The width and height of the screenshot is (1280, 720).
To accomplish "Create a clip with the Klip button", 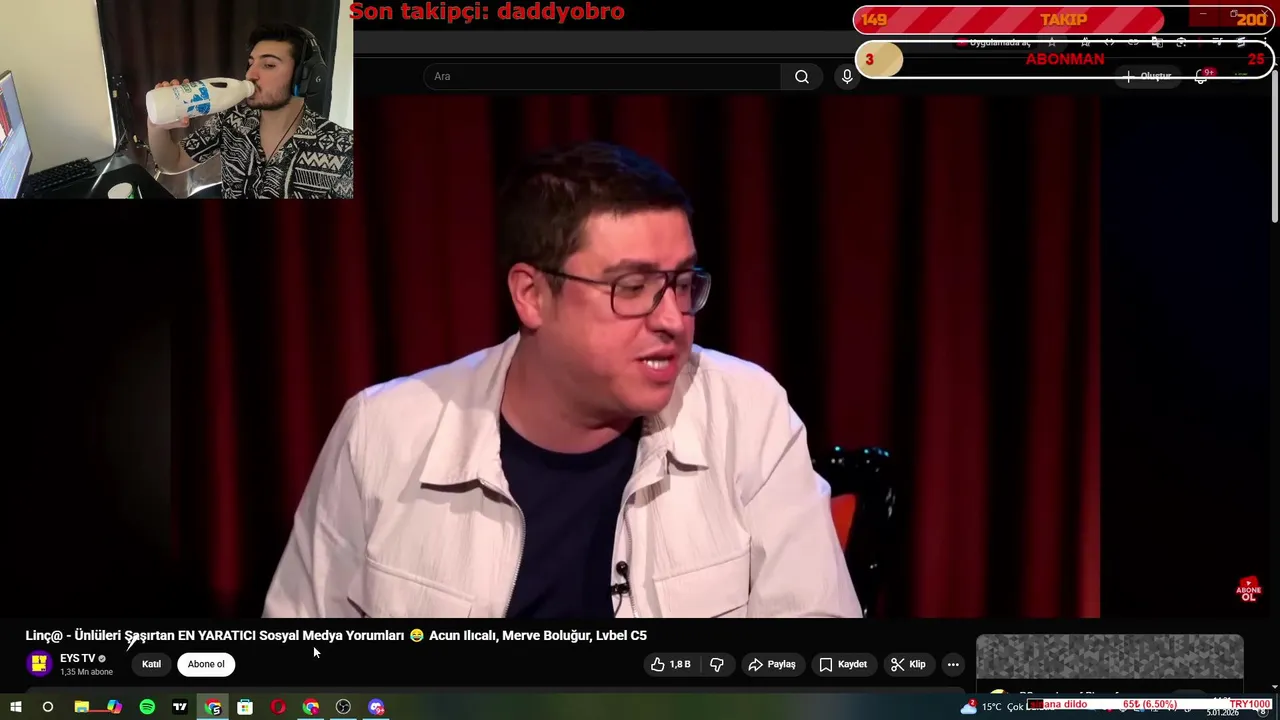I will tap(908, 664).
